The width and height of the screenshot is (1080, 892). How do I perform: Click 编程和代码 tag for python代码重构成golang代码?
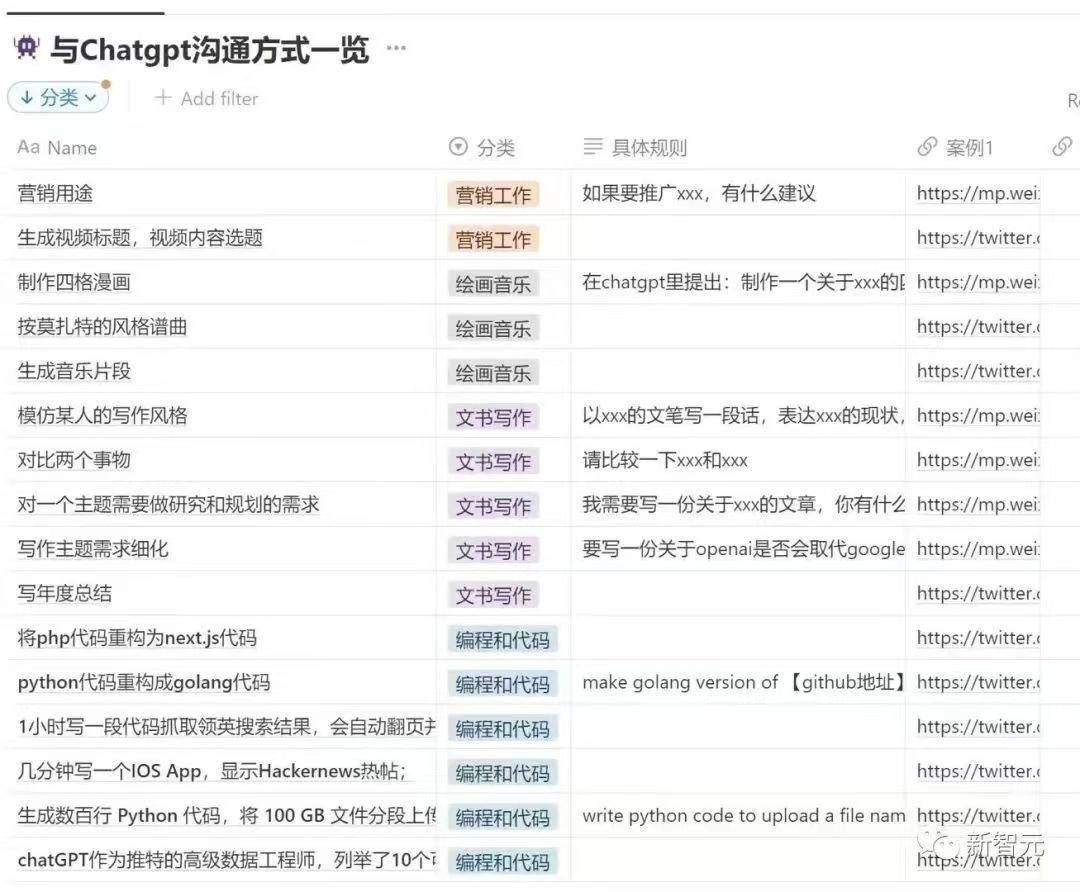pos(502,685)
